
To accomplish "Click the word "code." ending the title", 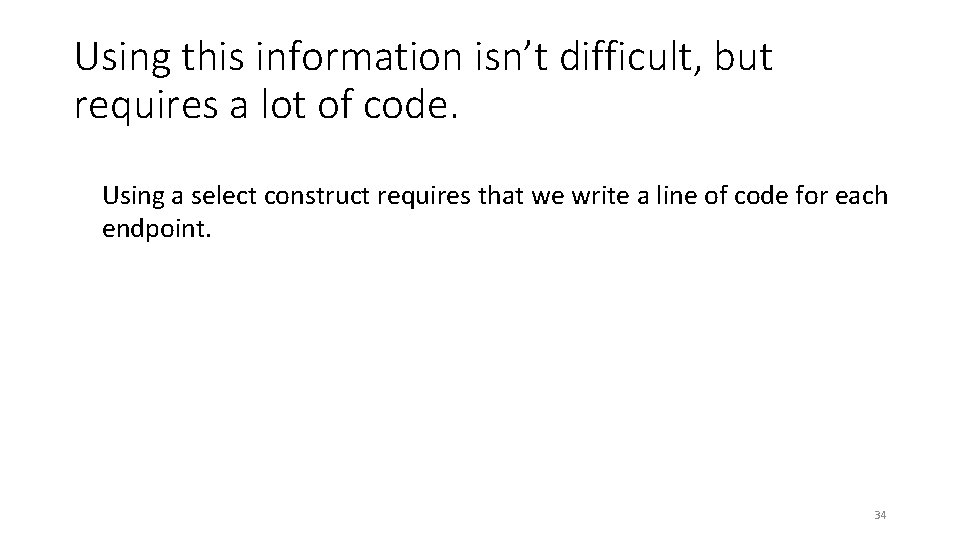I will point(410,104).
